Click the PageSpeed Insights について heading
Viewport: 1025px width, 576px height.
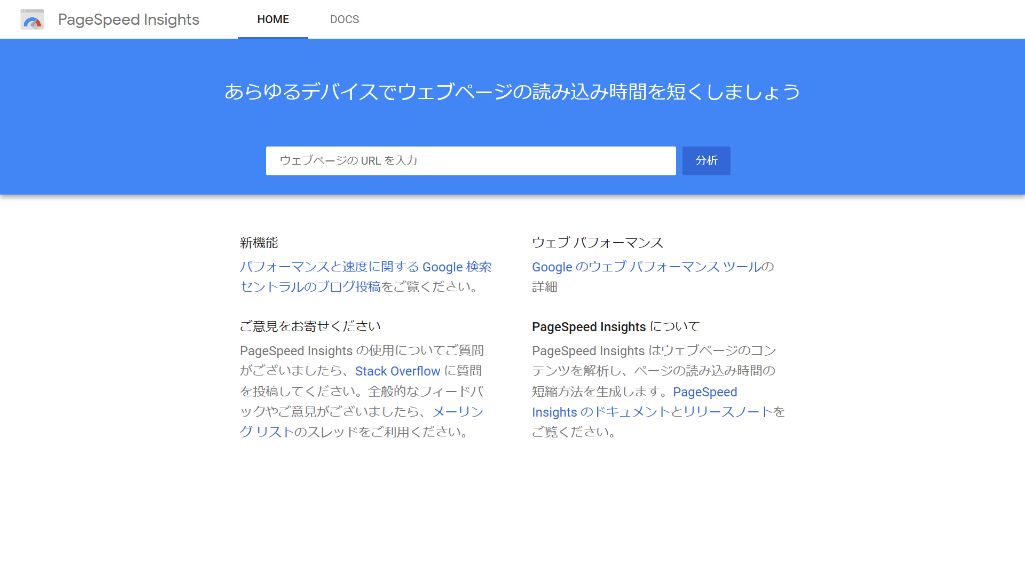(x=615, y=326)
